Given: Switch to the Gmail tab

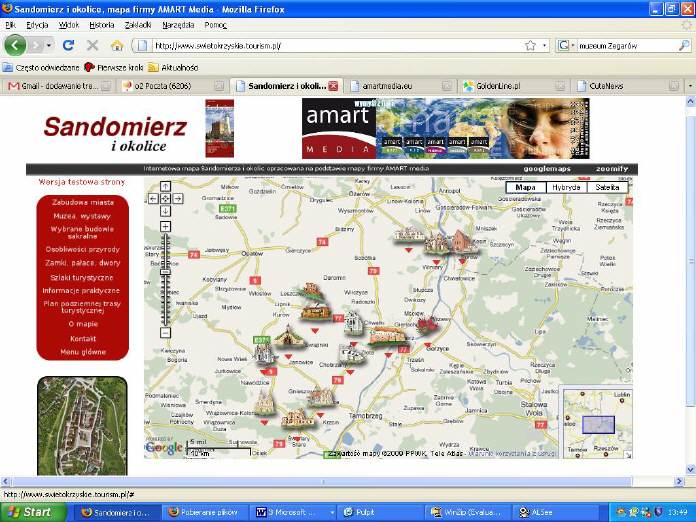Looking at the screenshot, I should tap(58, 86).
